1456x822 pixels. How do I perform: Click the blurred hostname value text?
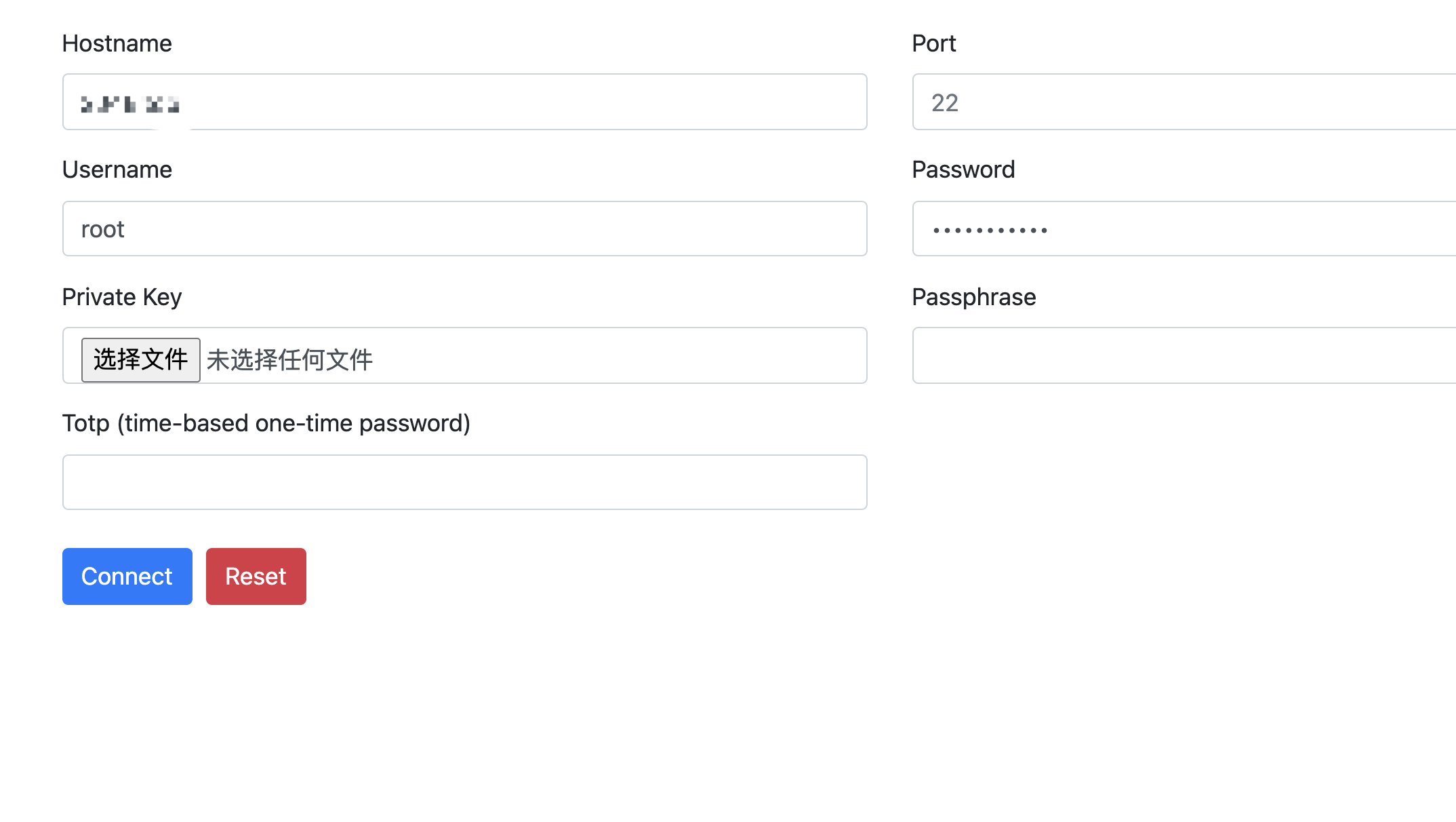(x=129, y=104)
